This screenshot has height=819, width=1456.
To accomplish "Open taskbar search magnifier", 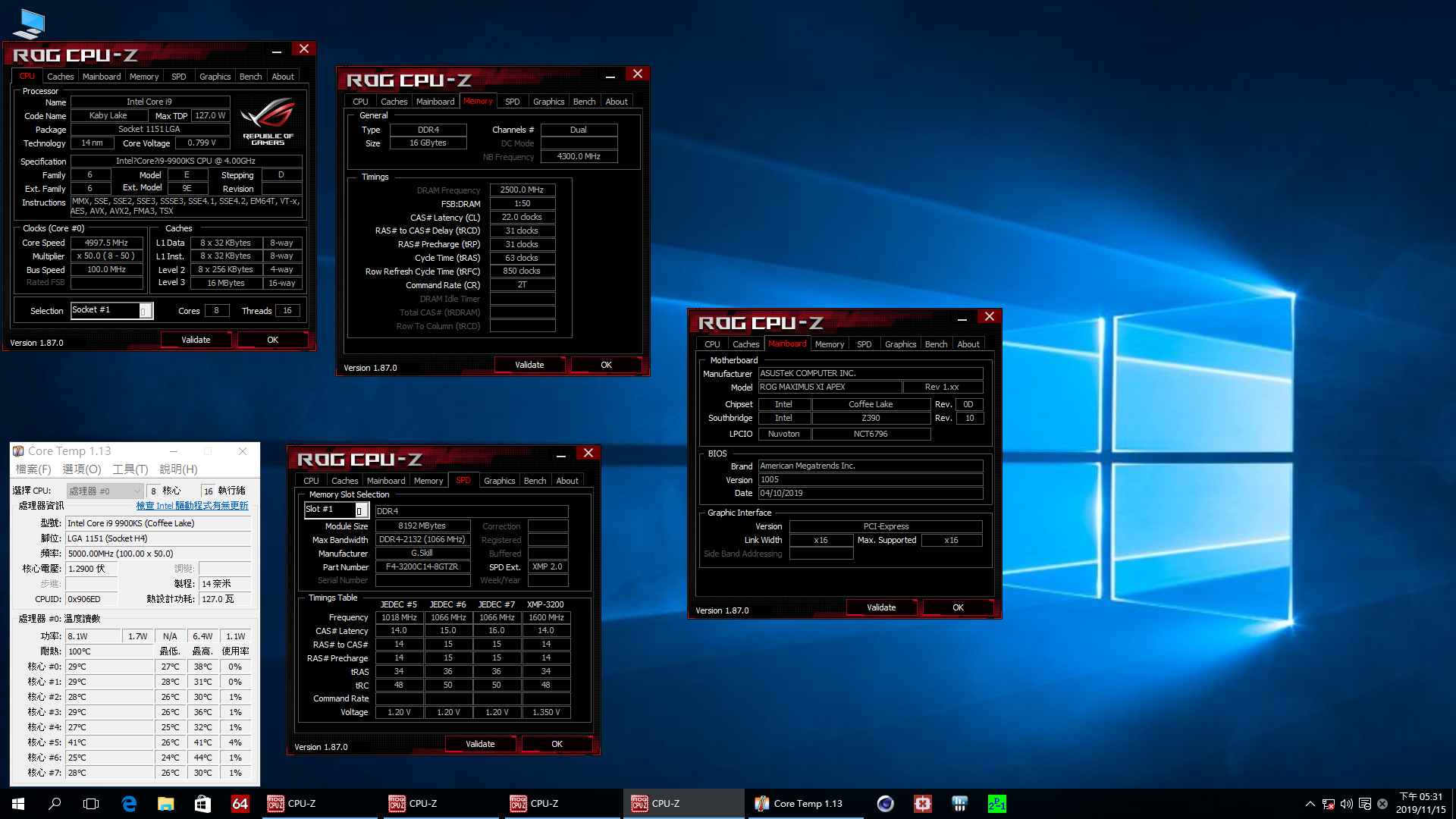I will (55, 804).
